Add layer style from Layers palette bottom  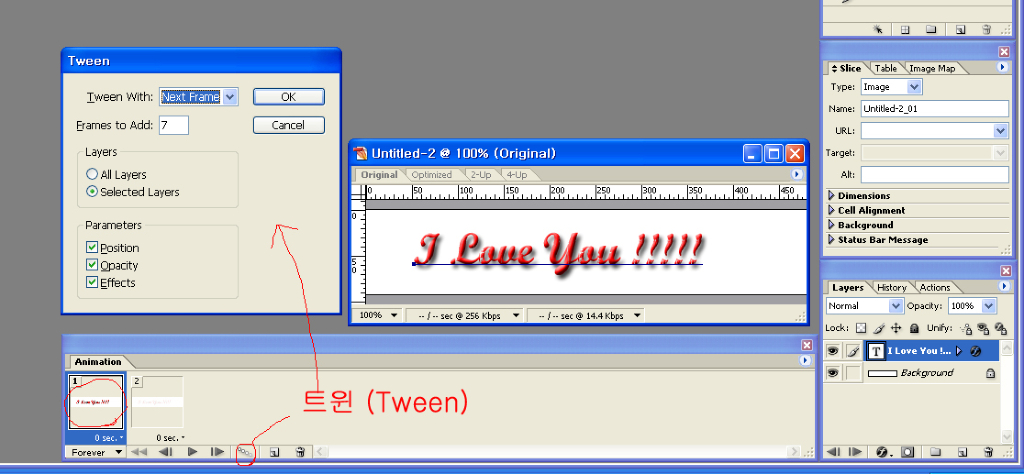[884, 452]
